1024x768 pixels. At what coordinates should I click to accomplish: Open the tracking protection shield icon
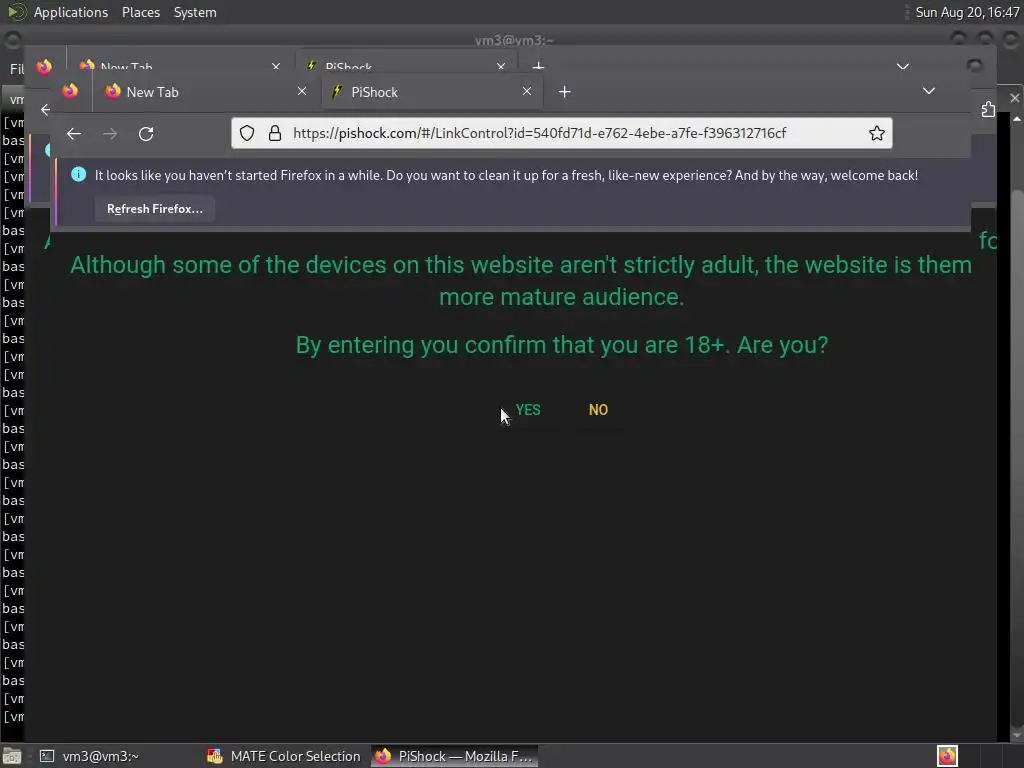247,133
